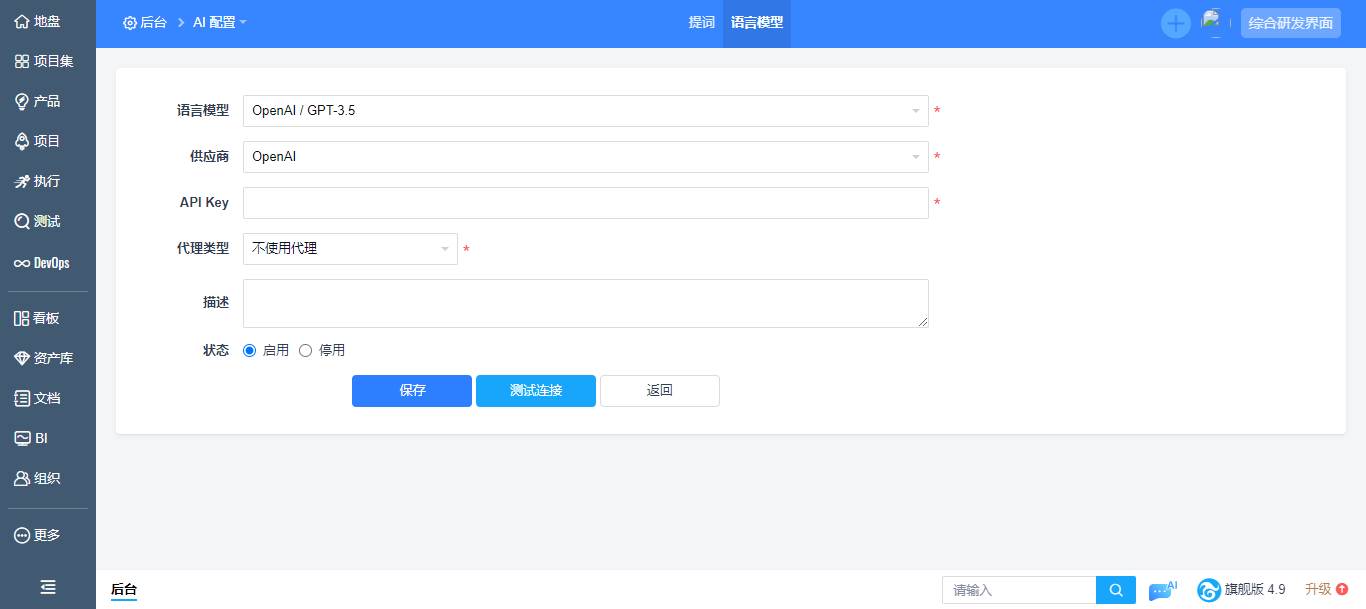Open 资产库 diamond icon
This screenshot has height=609, width=1366.
point(22,358)
